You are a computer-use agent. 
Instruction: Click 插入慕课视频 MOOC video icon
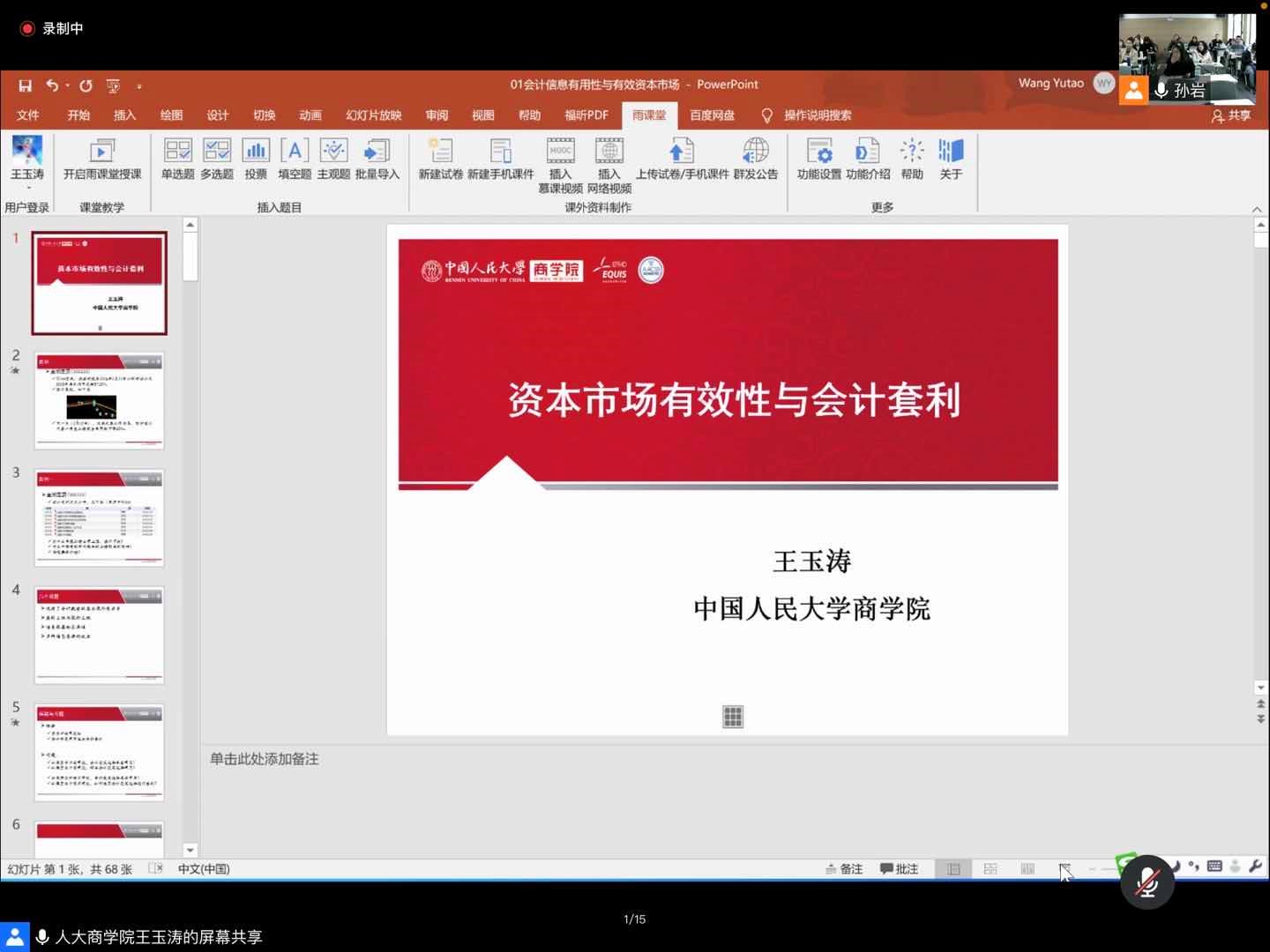pos(560,164)
